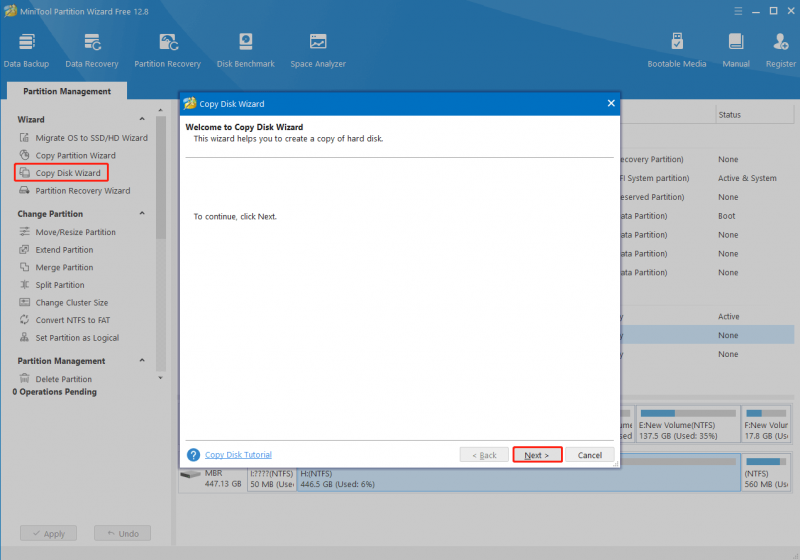Click Next in Copy Disk Wizard
The image size is (800, 560).
(537, 455)
